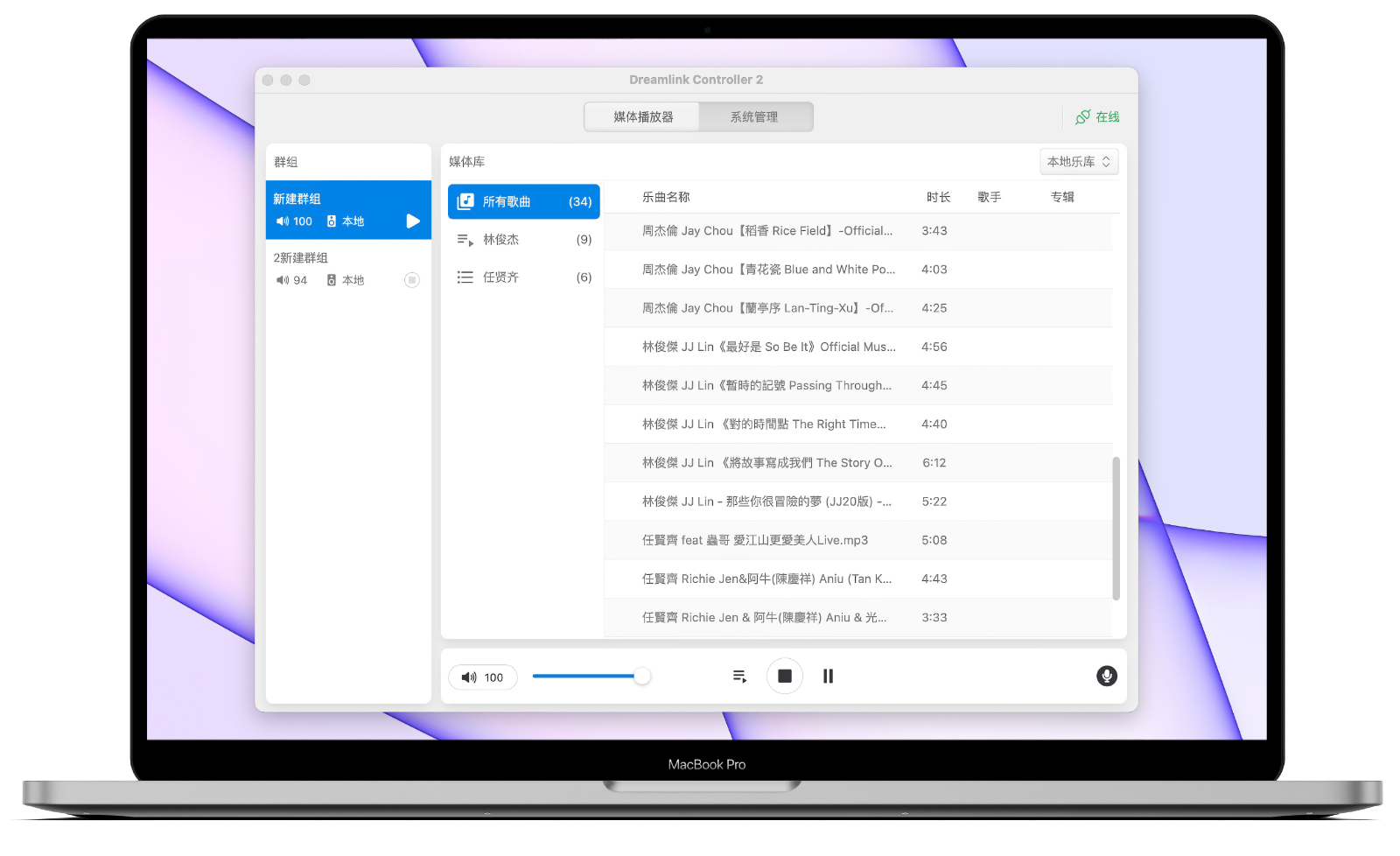Select song 那些你很冒險的夢 (JJ20版)
Screen dimensions: 1400x856
click(857, 502)
